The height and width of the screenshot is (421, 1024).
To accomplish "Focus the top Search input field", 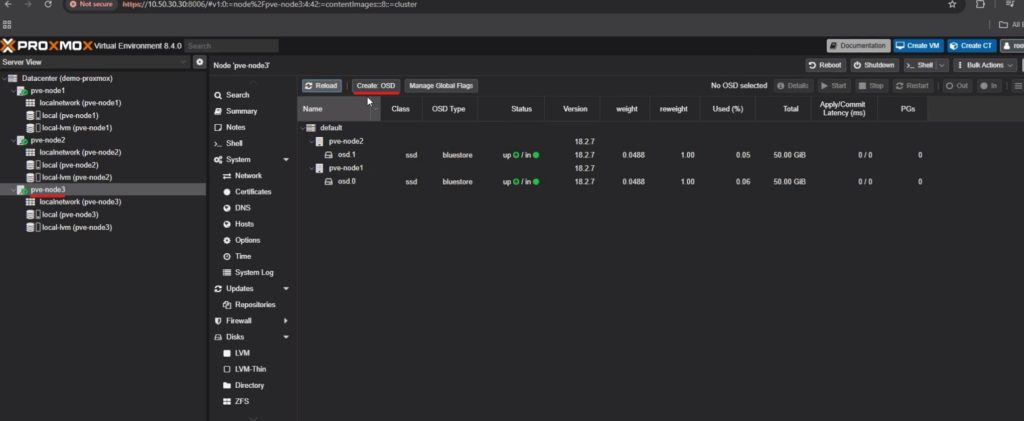I will [232, 46].
